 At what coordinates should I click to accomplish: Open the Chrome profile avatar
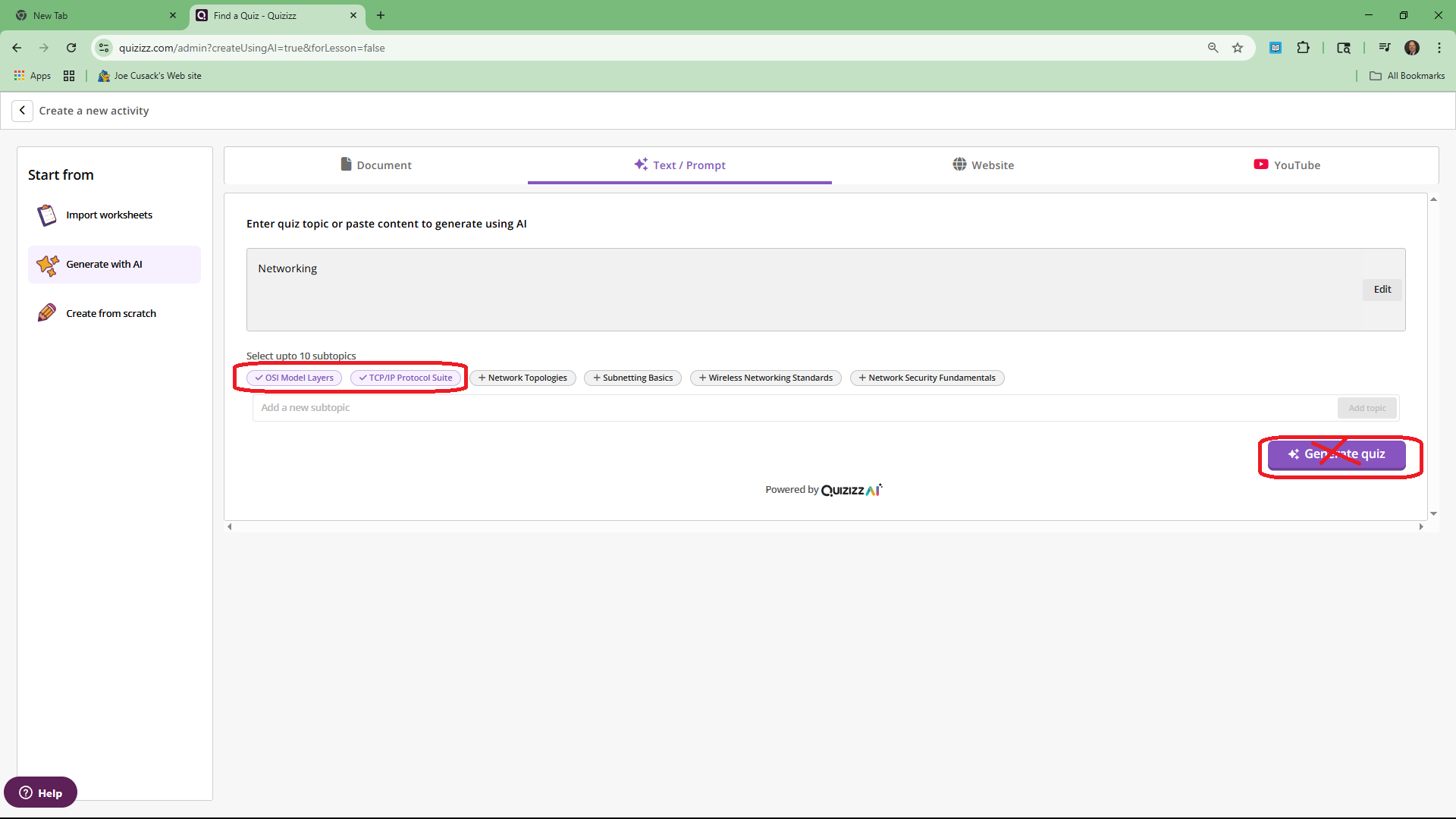point(1411,48)
